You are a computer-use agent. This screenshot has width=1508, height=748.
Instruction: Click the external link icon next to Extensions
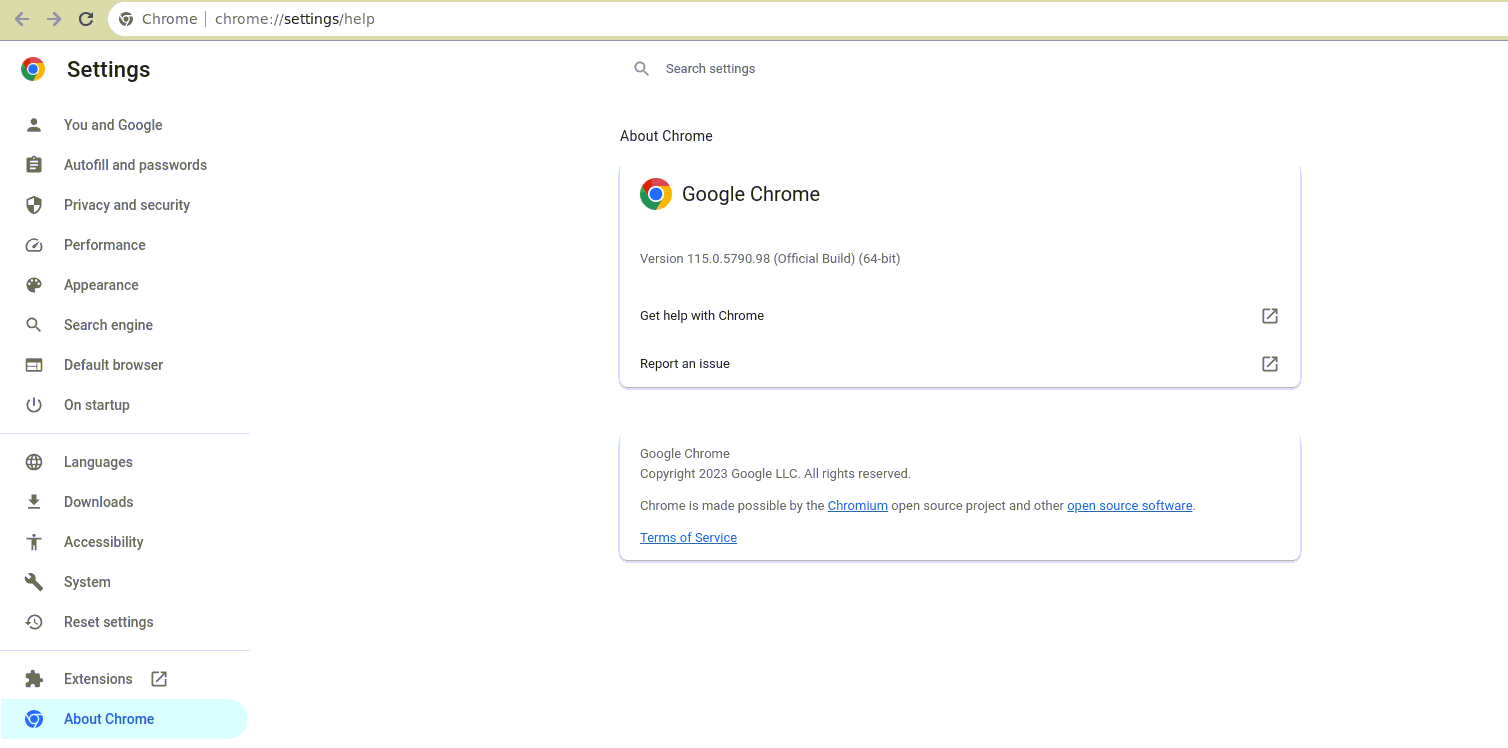click(159, 679)
